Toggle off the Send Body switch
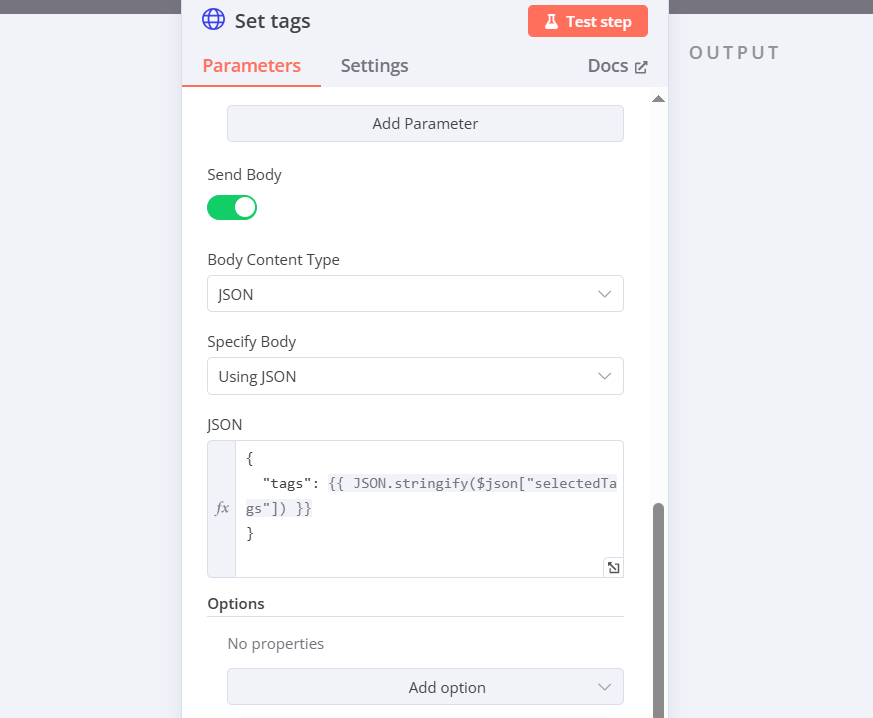The image size is (873, 718). 232,208
